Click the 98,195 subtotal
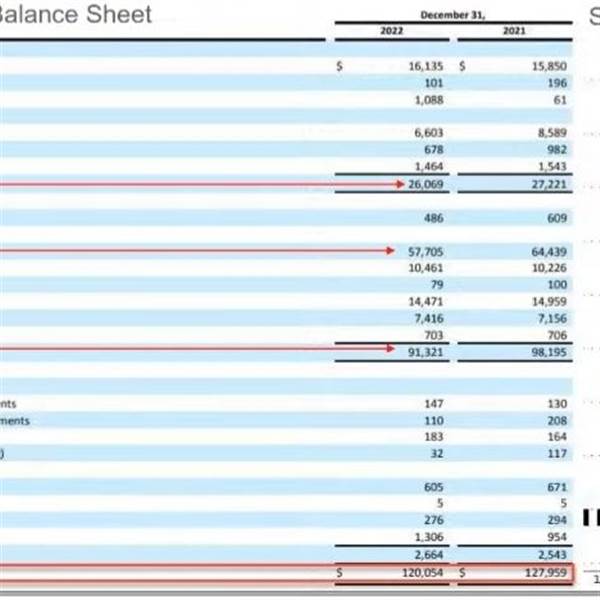This screenshot has width=600, height=600. point(549,352)
